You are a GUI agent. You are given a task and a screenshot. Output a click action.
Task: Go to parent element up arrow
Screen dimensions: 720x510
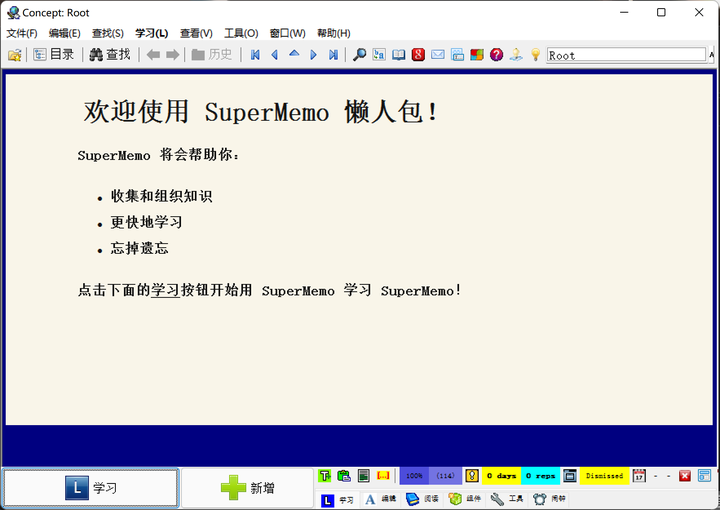click(x=294, y=54)
